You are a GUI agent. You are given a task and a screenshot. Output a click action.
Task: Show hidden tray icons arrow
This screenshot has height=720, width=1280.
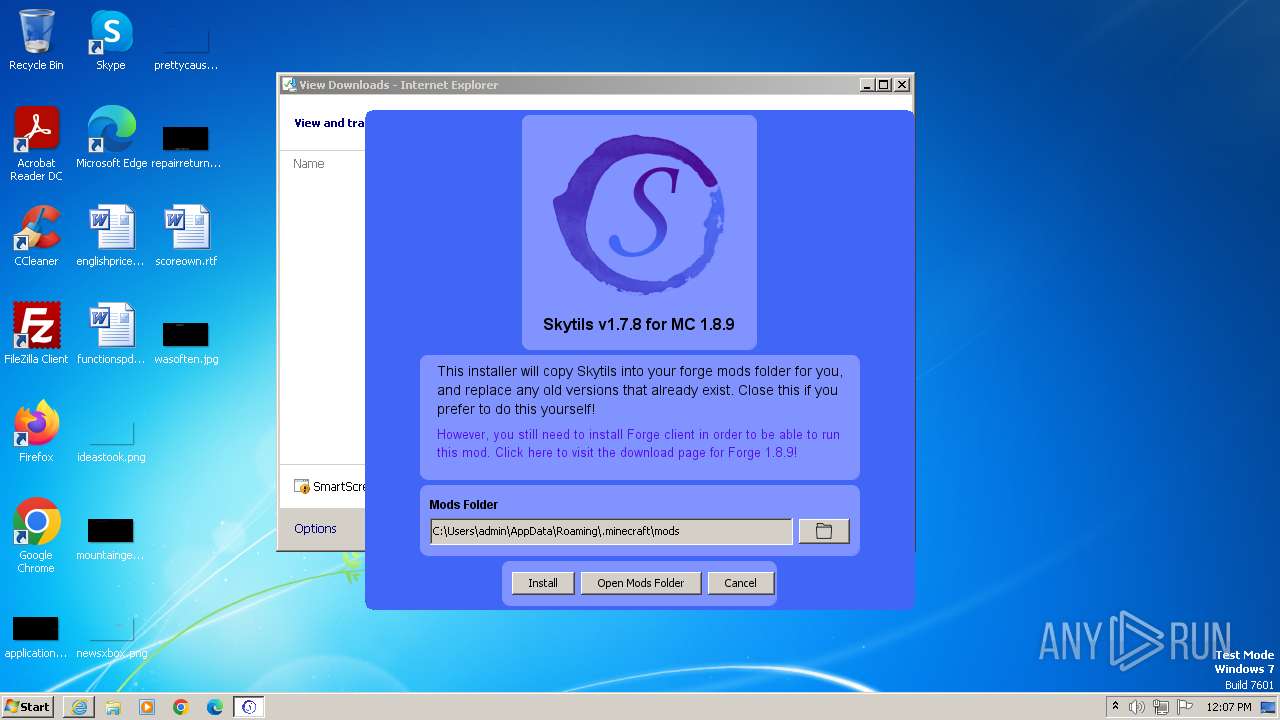[1115, 707]
